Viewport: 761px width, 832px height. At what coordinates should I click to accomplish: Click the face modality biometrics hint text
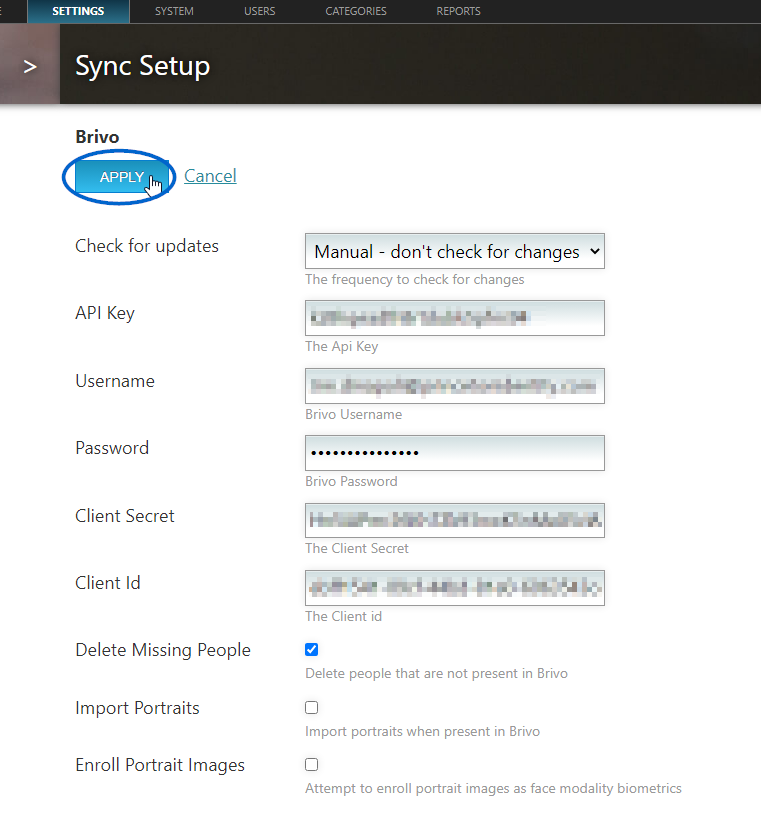click(x=493, y=788)
